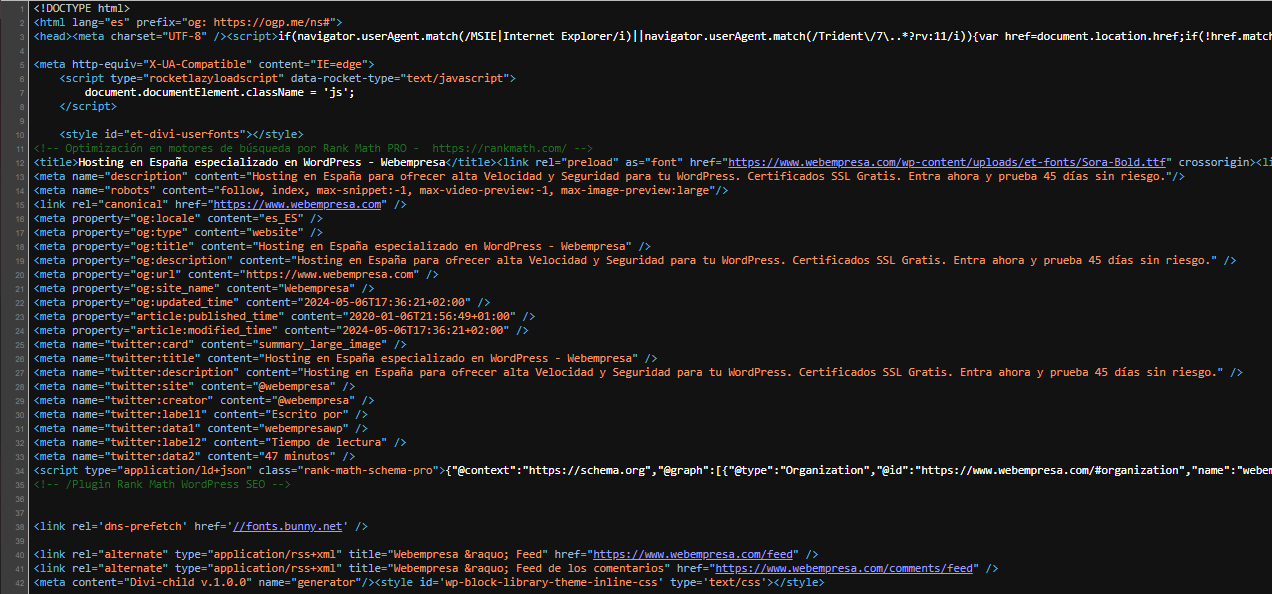Click the og:type website meta line
1272x594 pixels.
(x=178, y=232)
